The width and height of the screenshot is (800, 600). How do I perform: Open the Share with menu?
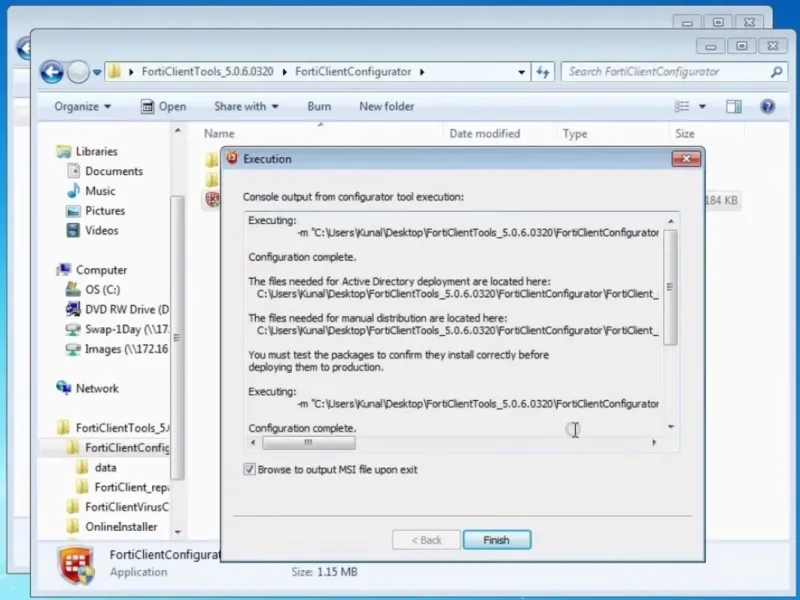(246, 107)
